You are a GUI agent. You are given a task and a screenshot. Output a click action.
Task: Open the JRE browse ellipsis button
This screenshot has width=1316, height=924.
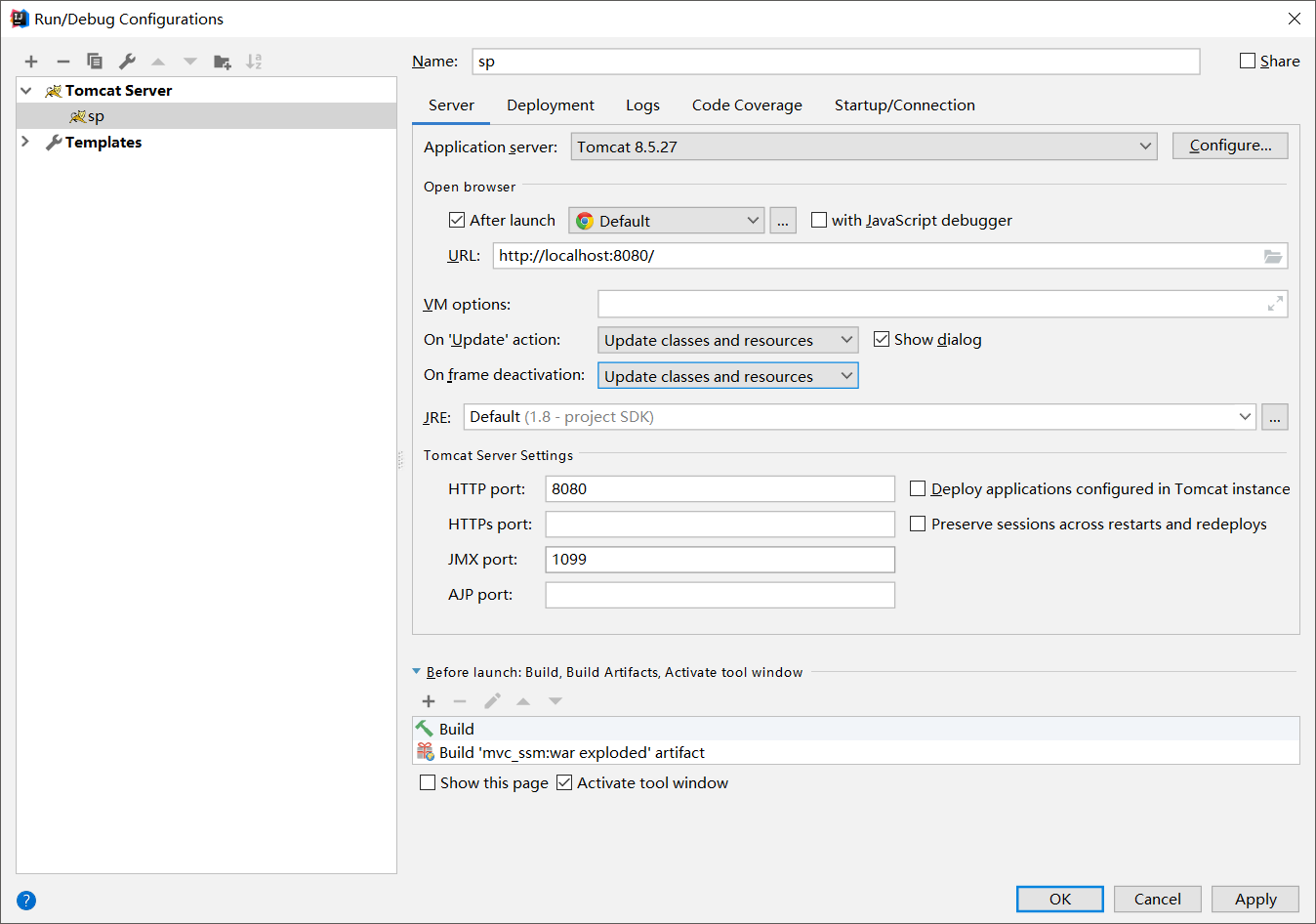[1275, 417]
